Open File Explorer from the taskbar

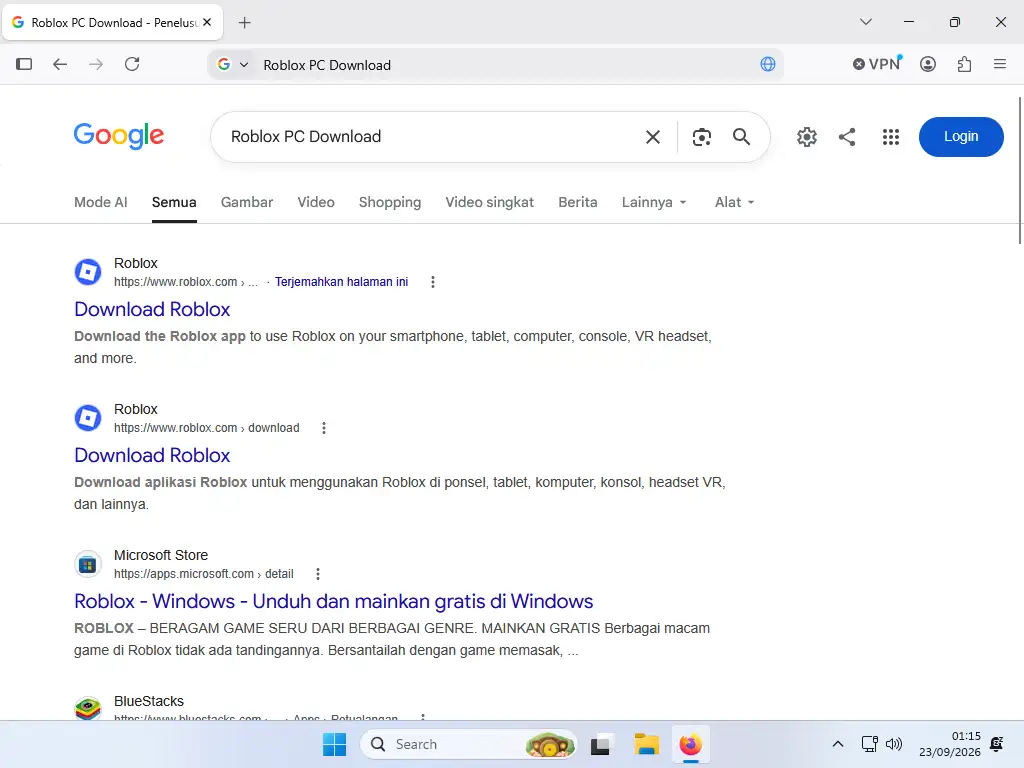[647, 744]
